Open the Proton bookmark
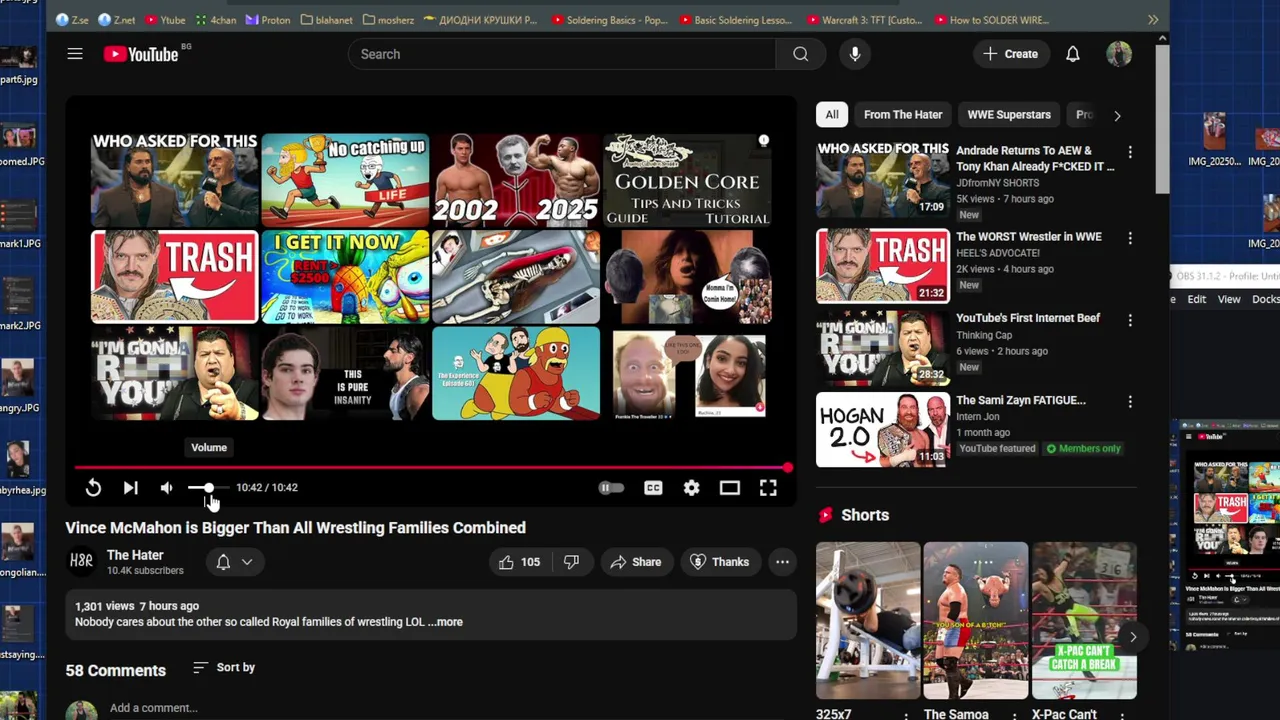 pyautogui.click(x=268, y=20)
